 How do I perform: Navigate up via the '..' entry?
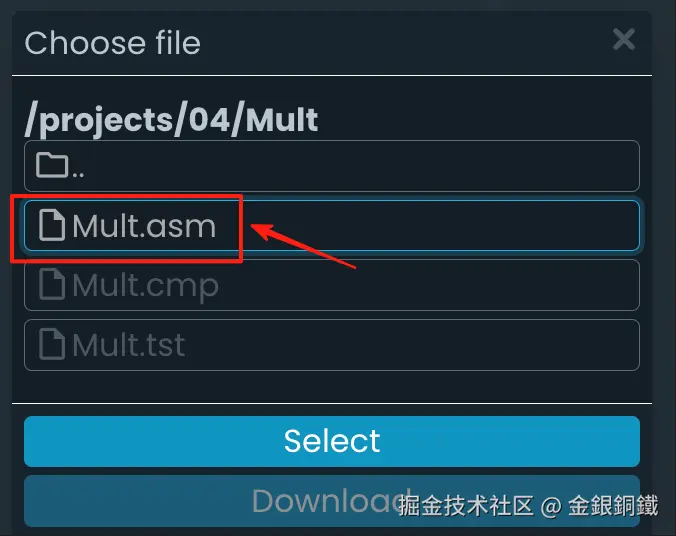tap(332, 166)
